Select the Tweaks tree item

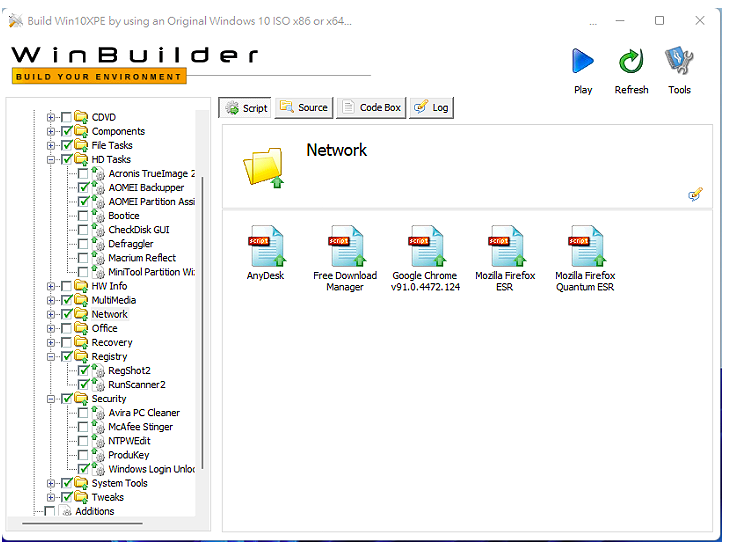pyautogui.click(x=107, y=497)
